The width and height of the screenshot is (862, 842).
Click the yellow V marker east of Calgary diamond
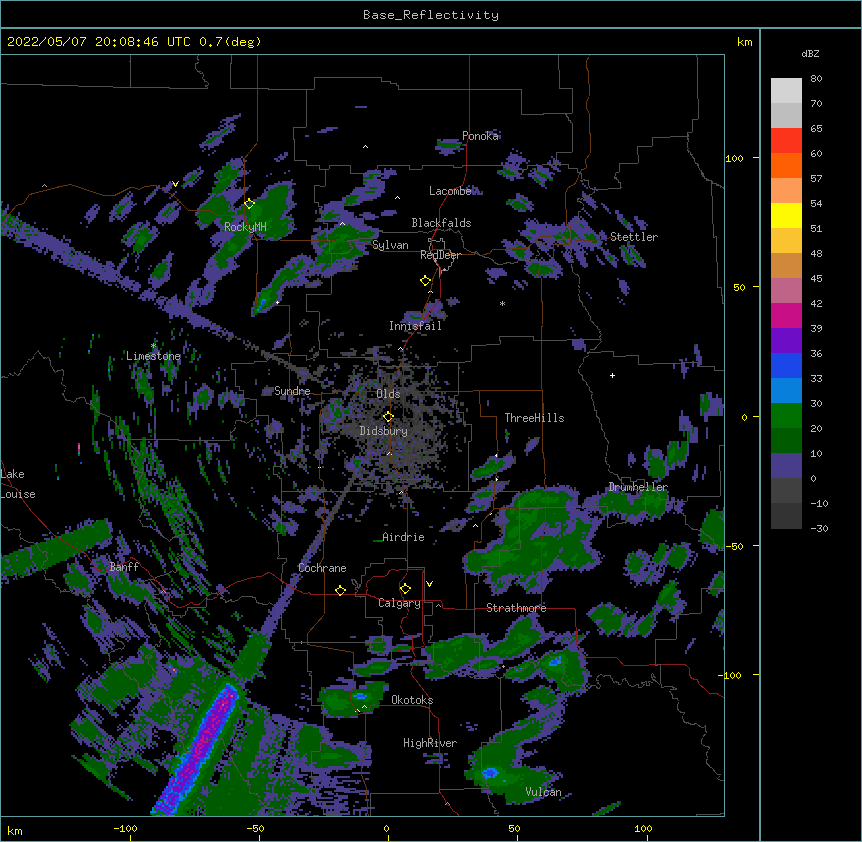(x=429, y=584)
